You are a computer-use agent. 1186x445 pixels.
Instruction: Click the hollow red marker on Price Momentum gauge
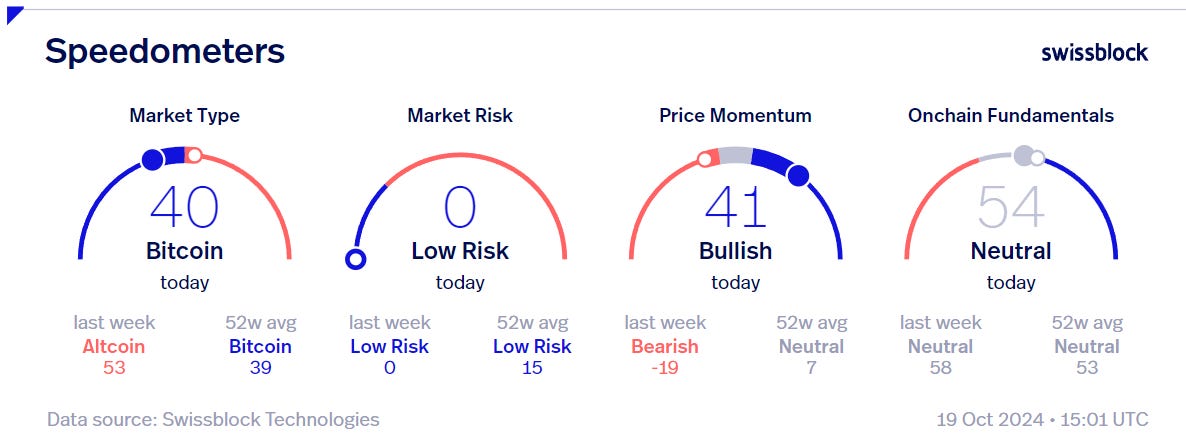[x=705, y=159]
